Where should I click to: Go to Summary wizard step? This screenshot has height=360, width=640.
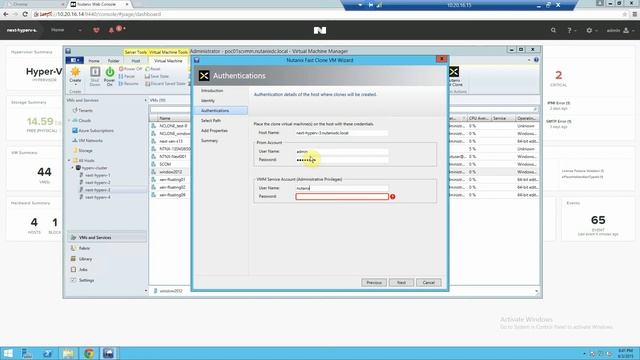pyautogui.click(x=209, y=141)
